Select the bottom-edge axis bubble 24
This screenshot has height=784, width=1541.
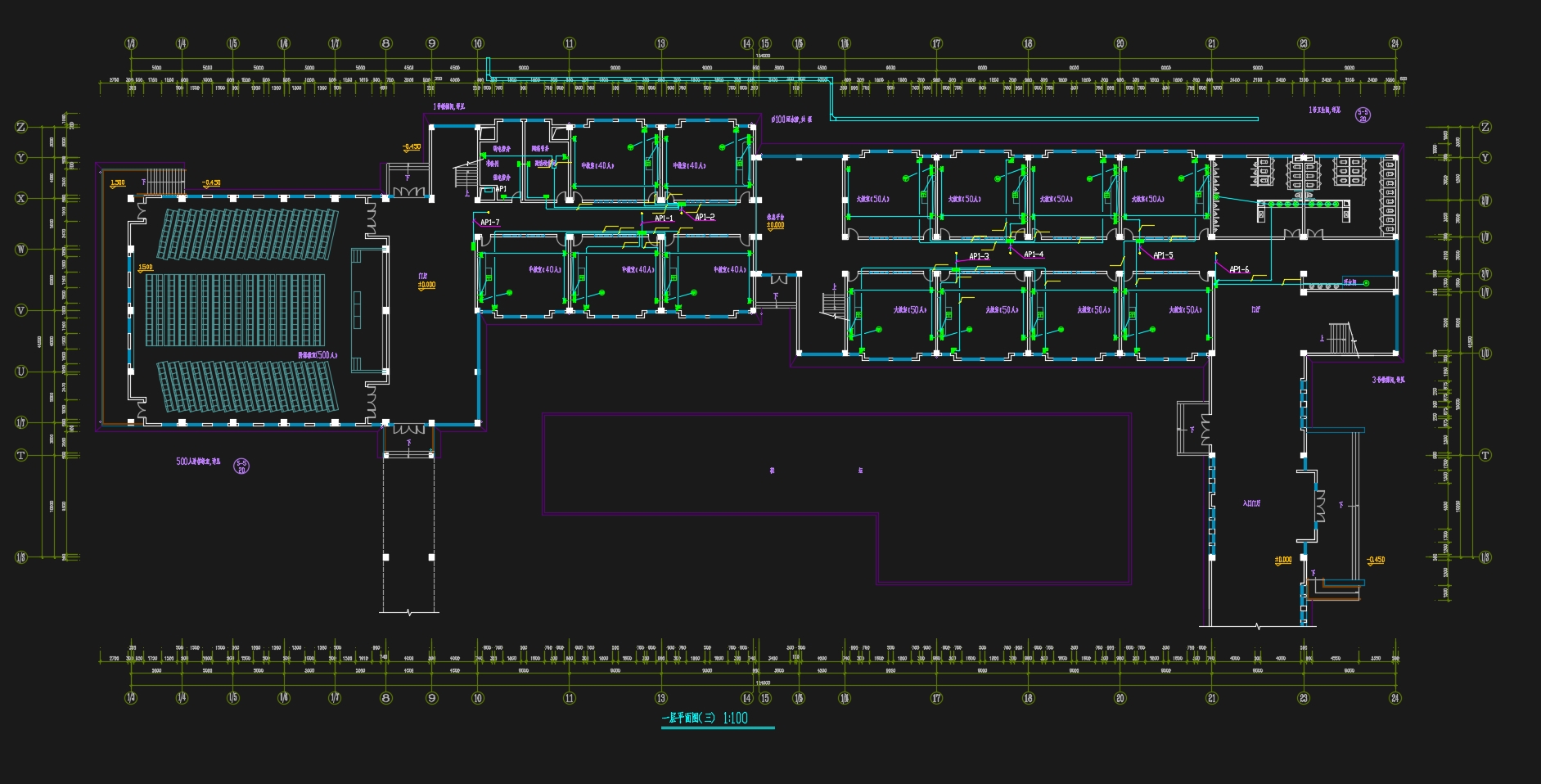pos(1395,698)
